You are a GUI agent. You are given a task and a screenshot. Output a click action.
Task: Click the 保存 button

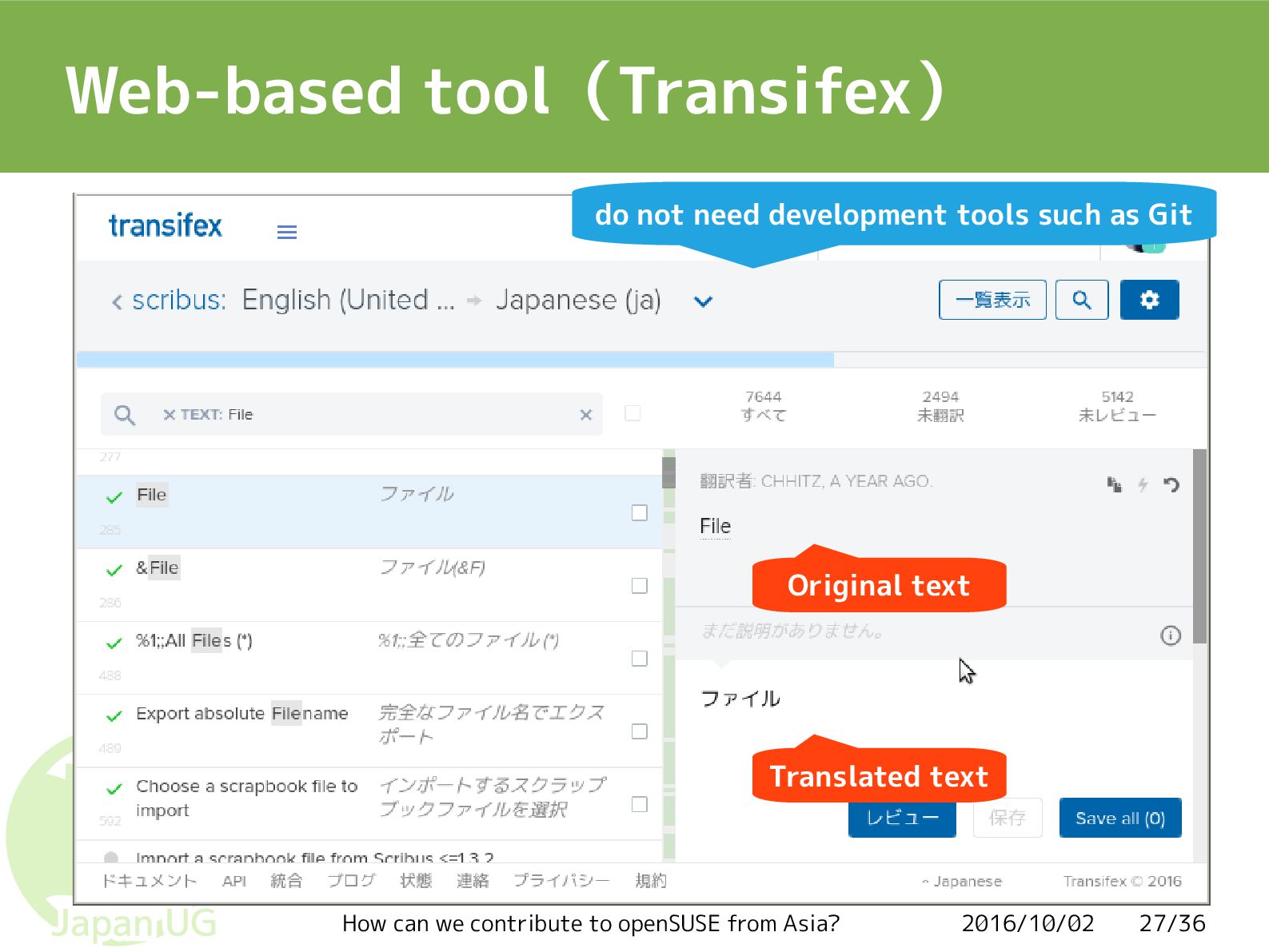(1008, 817)
